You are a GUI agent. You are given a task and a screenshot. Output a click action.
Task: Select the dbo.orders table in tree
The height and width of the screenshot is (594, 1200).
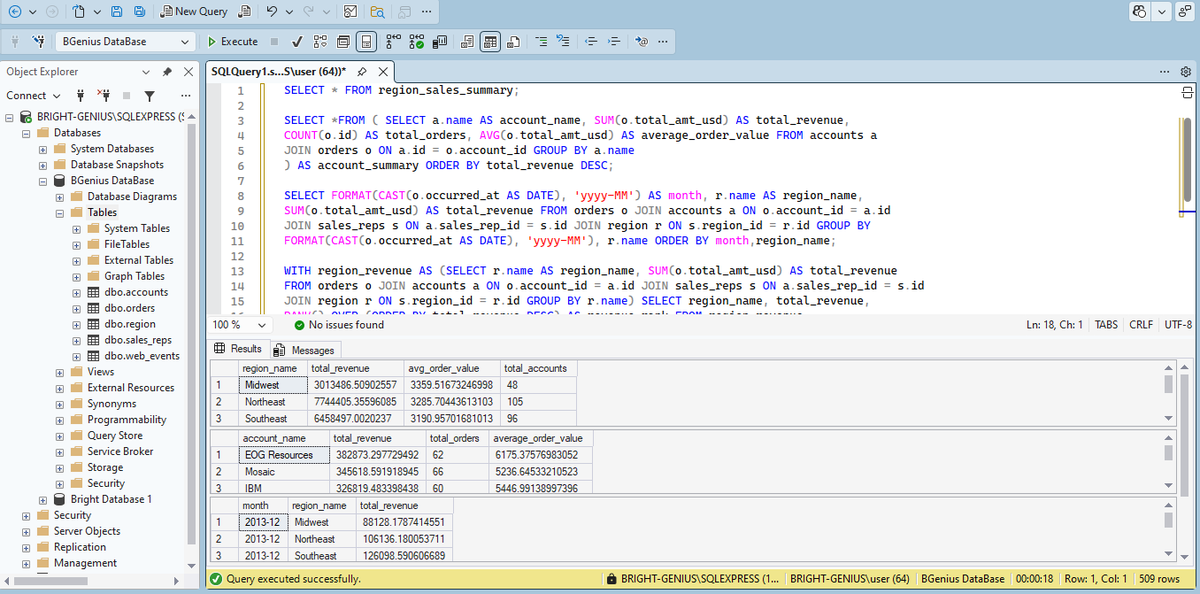130,308
